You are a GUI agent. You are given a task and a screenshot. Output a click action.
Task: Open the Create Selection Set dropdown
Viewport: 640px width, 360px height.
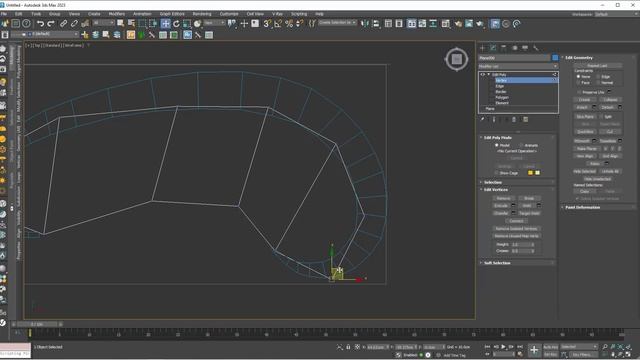pos(338,23)
